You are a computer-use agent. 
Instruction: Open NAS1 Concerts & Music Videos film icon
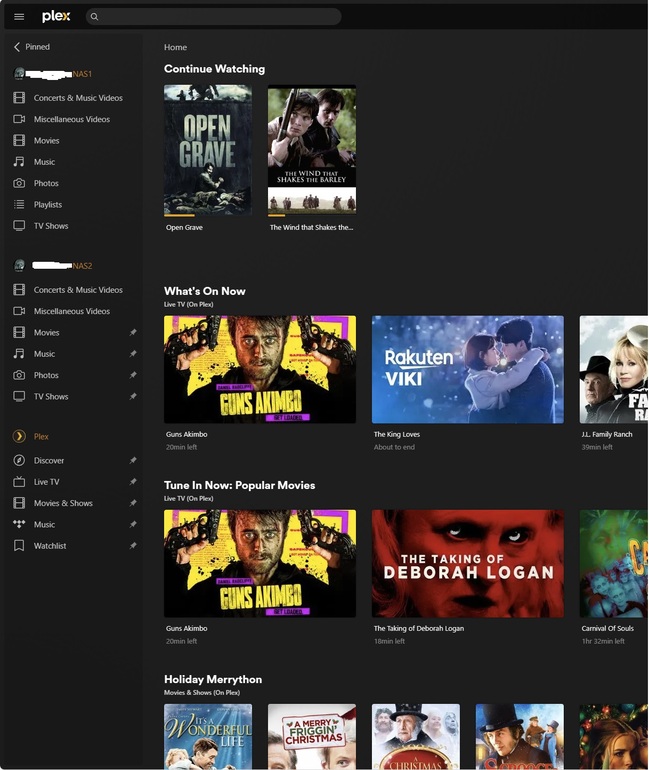tap(19, 98)
